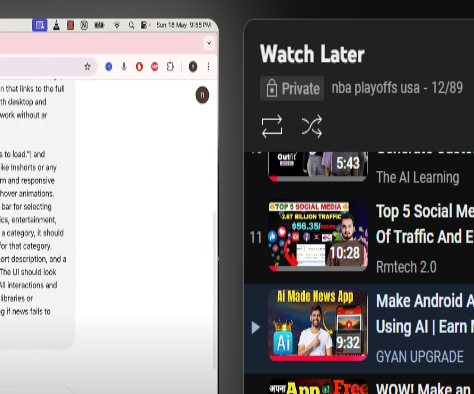Viewport: 474px width, 394px height.
Task: Click the chat page vertical scrollbar
Action: 215,290
